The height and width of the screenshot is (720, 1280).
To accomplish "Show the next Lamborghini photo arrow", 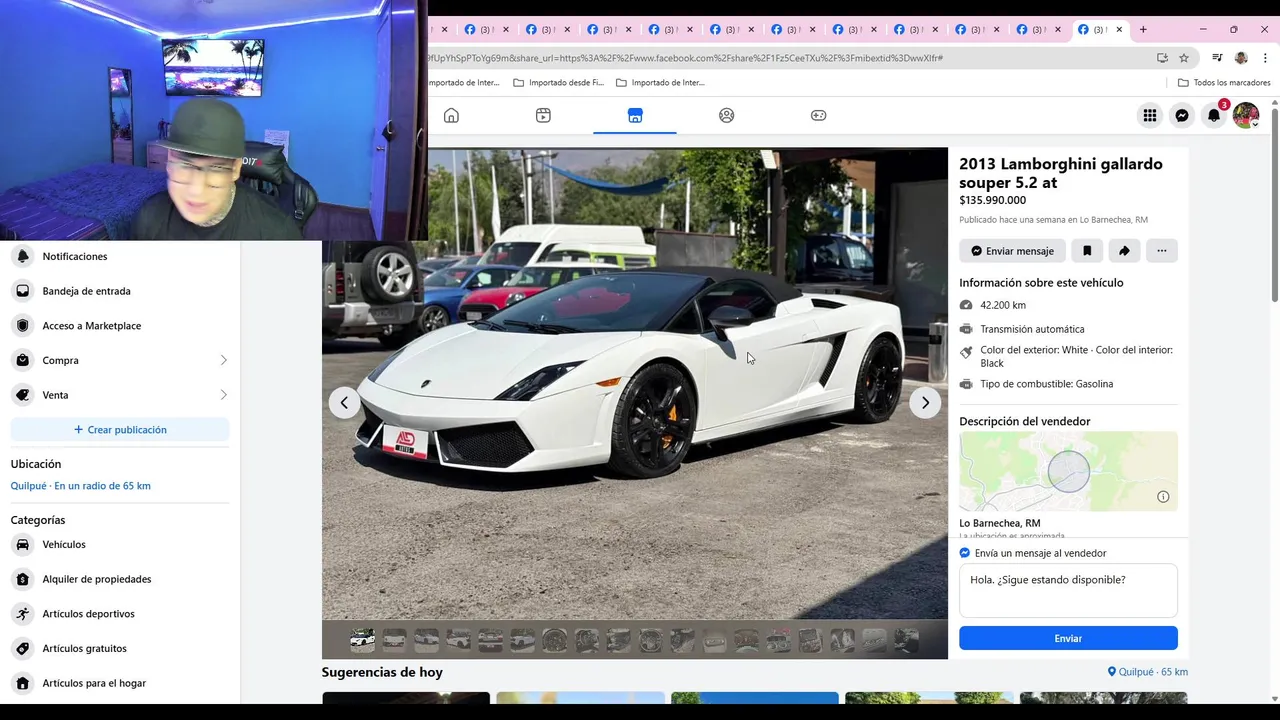I will pos(925,403).
